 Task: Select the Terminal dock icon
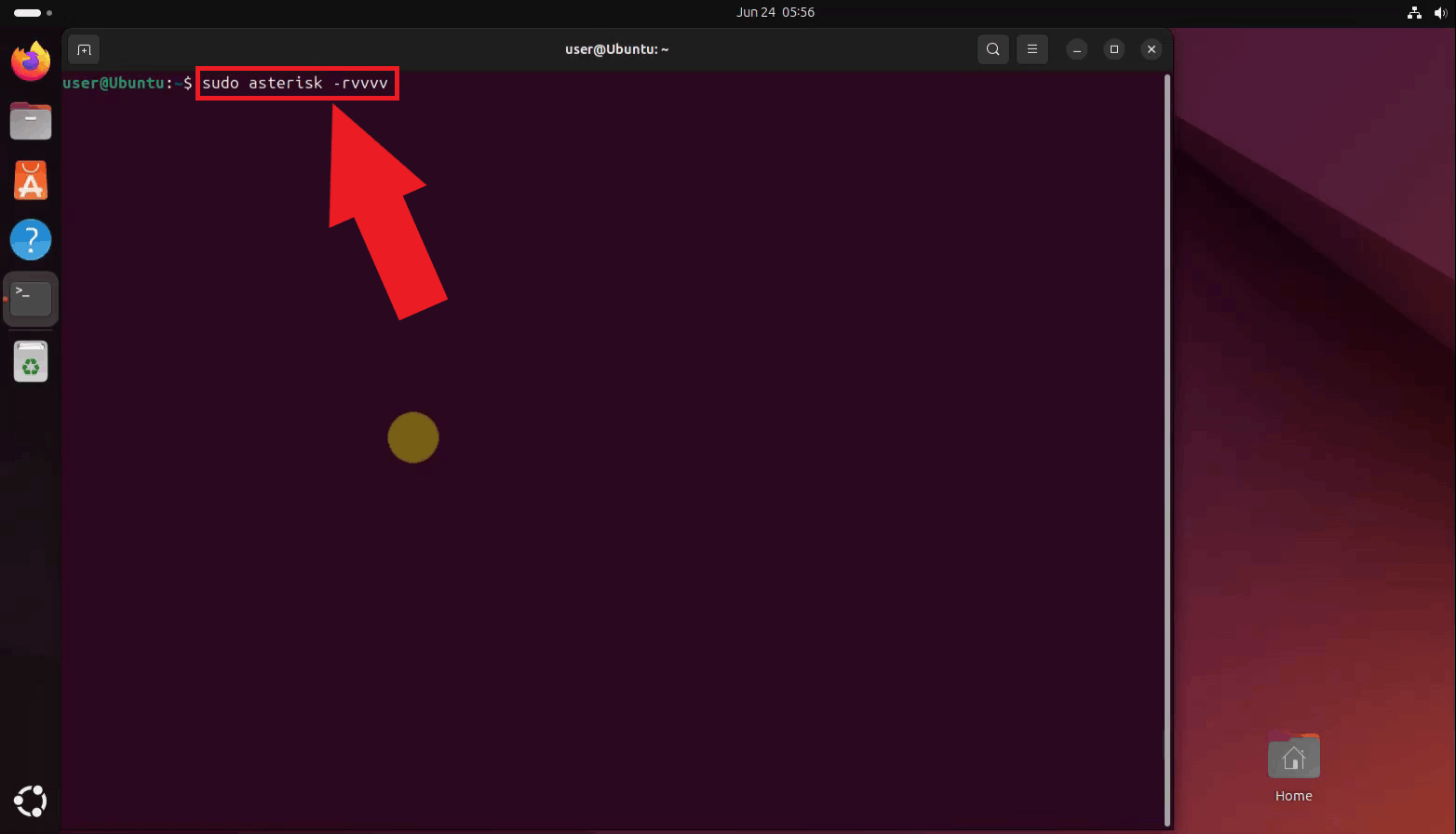tap(31, 299)
